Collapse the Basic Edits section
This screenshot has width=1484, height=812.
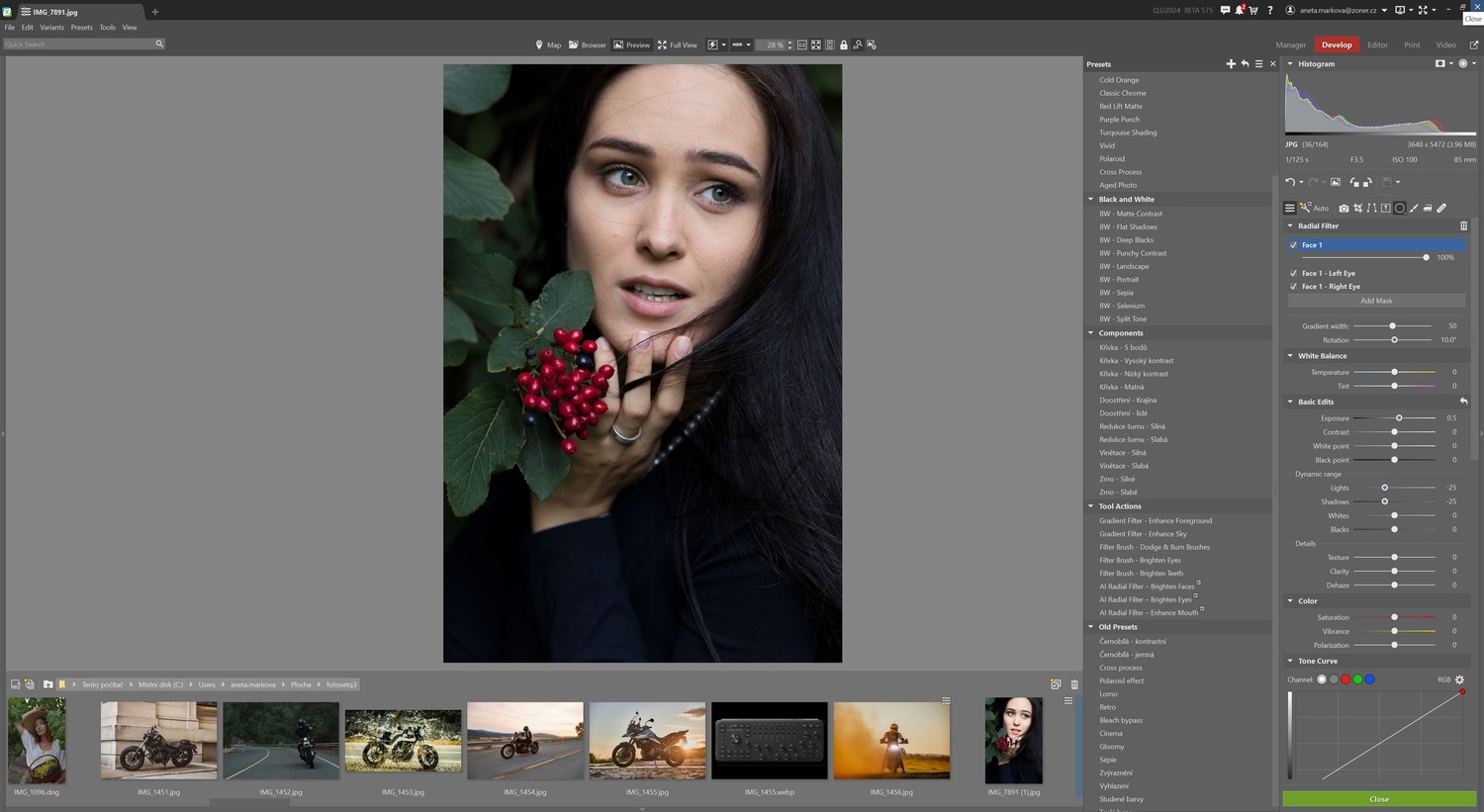pyautogui.click(x=1290, y=402)
